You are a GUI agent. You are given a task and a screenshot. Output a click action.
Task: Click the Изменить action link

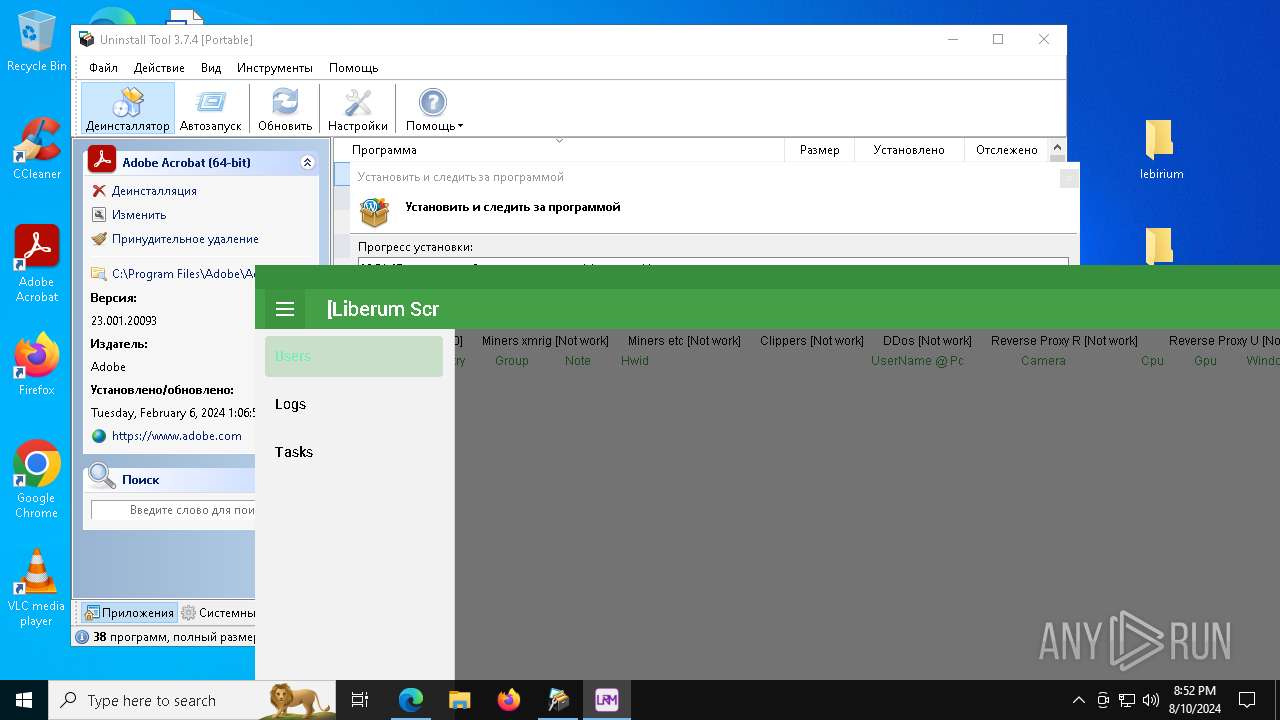click(139, 215)
